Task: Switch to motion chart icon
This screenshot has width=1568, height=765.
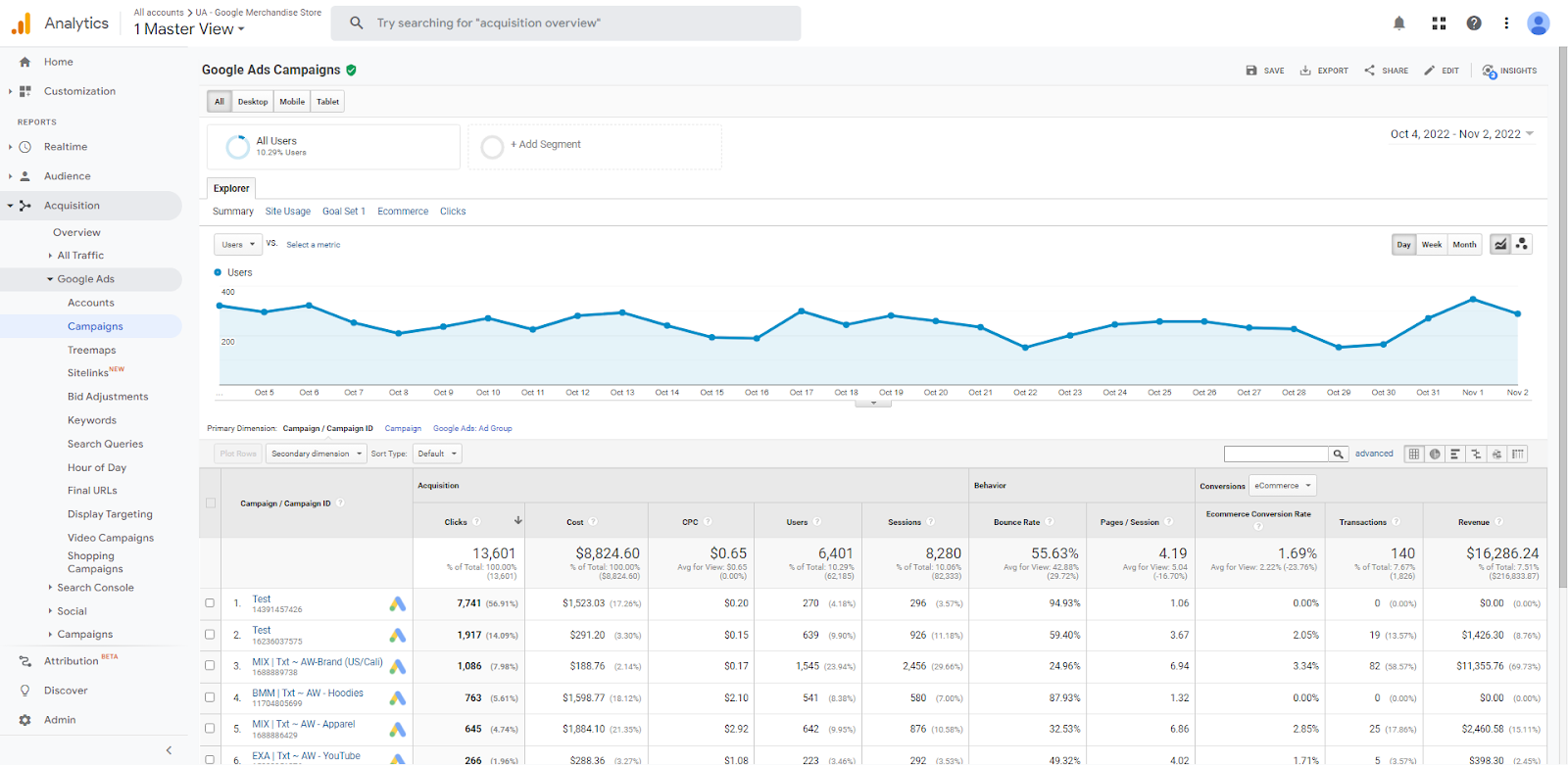Action: 1521,245
